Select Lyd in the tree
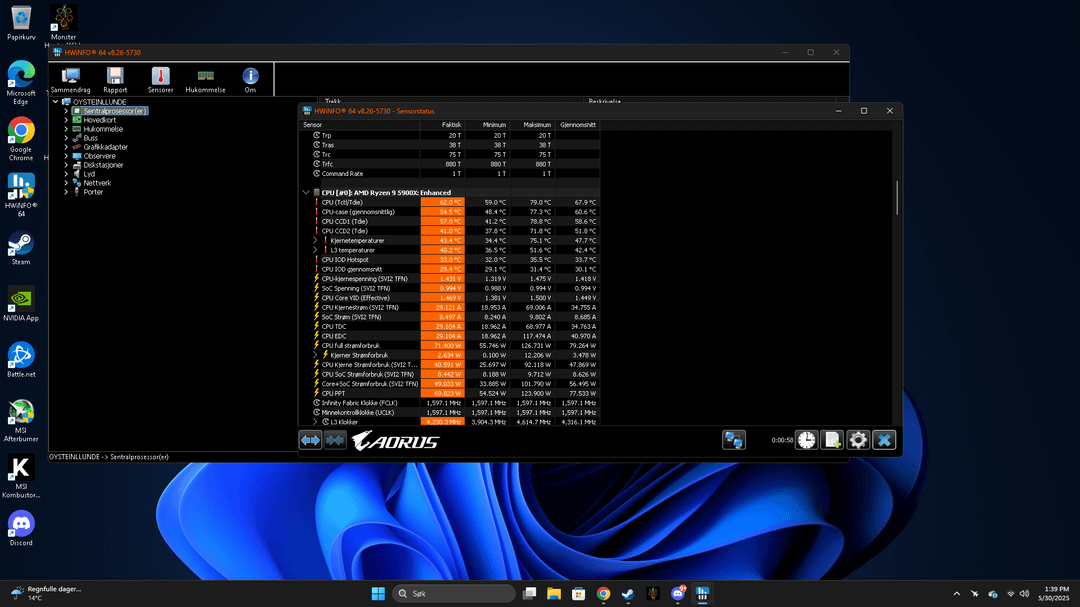This screenshot has width=1080, height=607. point(90,174)
